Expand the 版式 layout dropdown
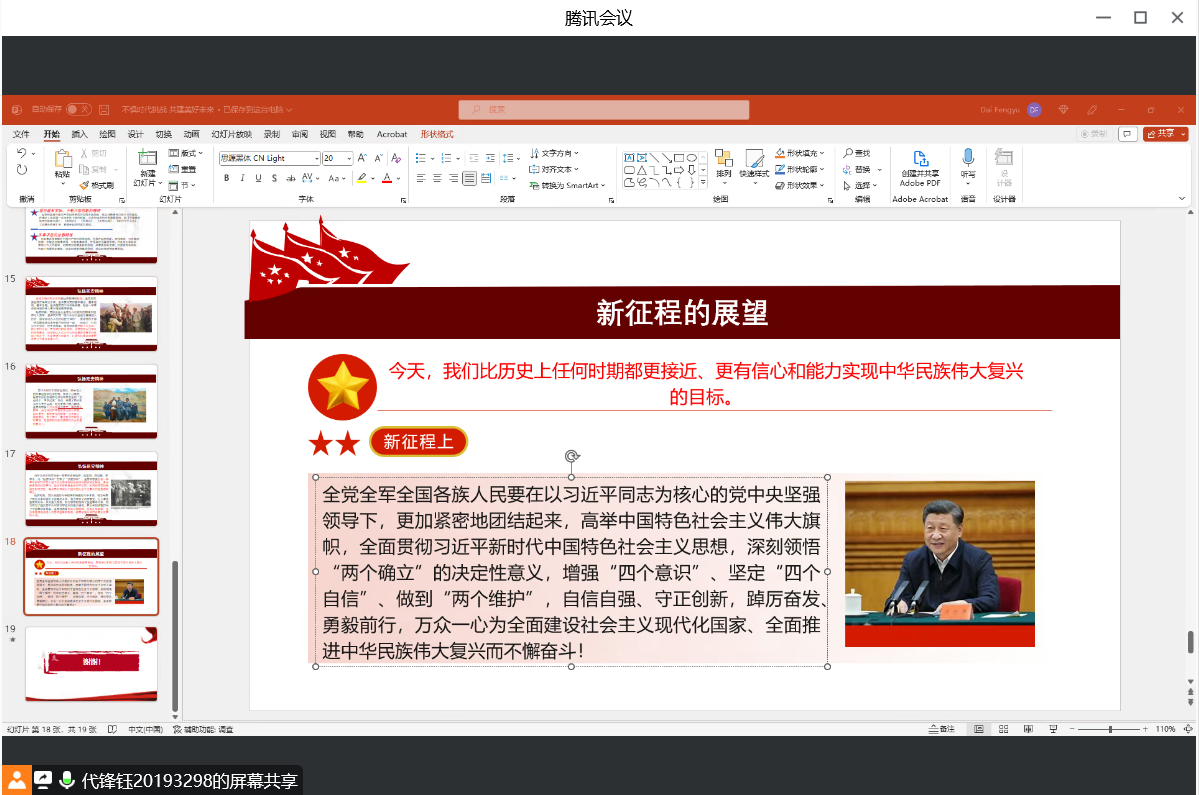The width and height of the screenshot is (1199, 795). [x=186, y=153]
